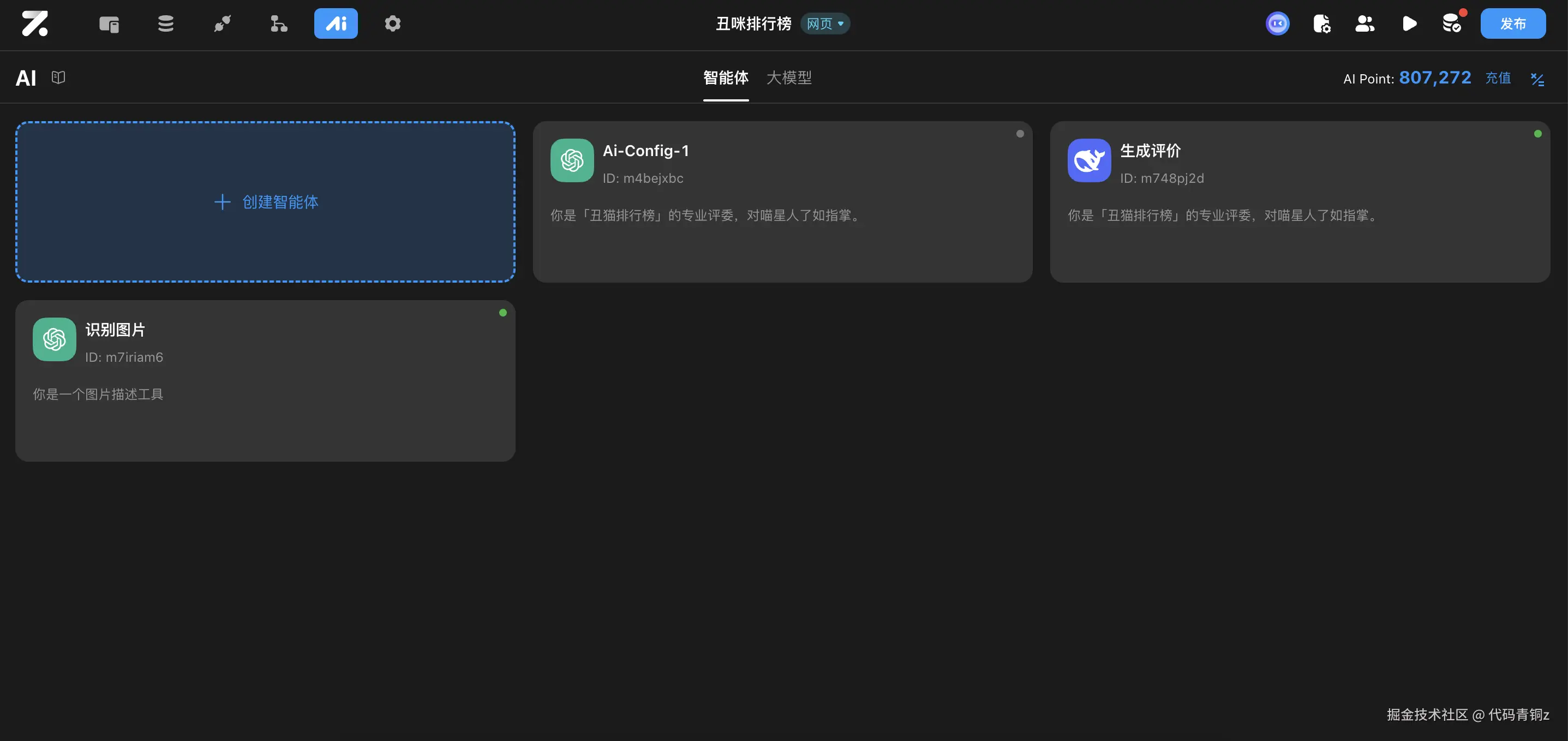The width and height of the screenshot is (1568, 741).
Task: Click the 发布 publish button
Action: point(1512,24)
